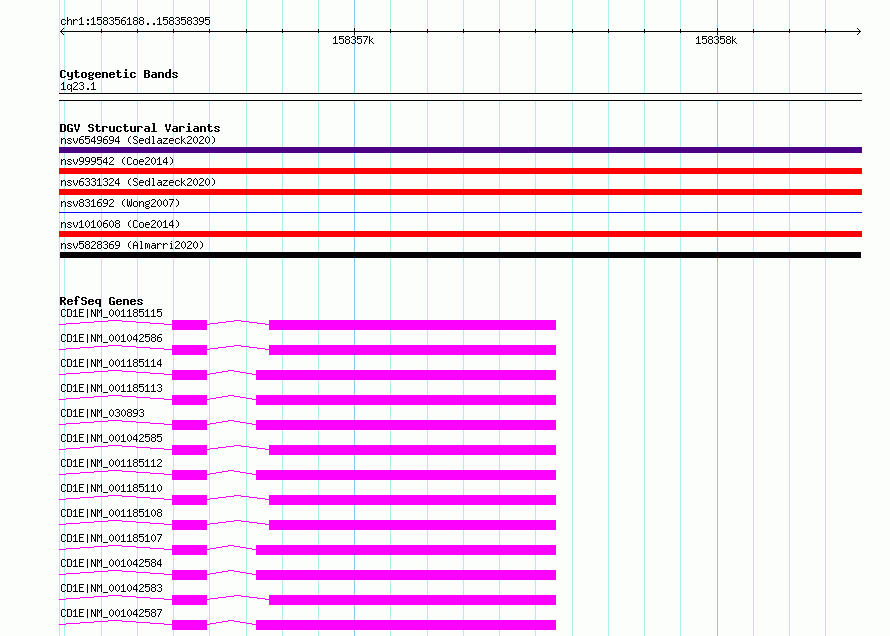
Task: Click the small exon of NM_001185108
Action: (x=190, y=525)
